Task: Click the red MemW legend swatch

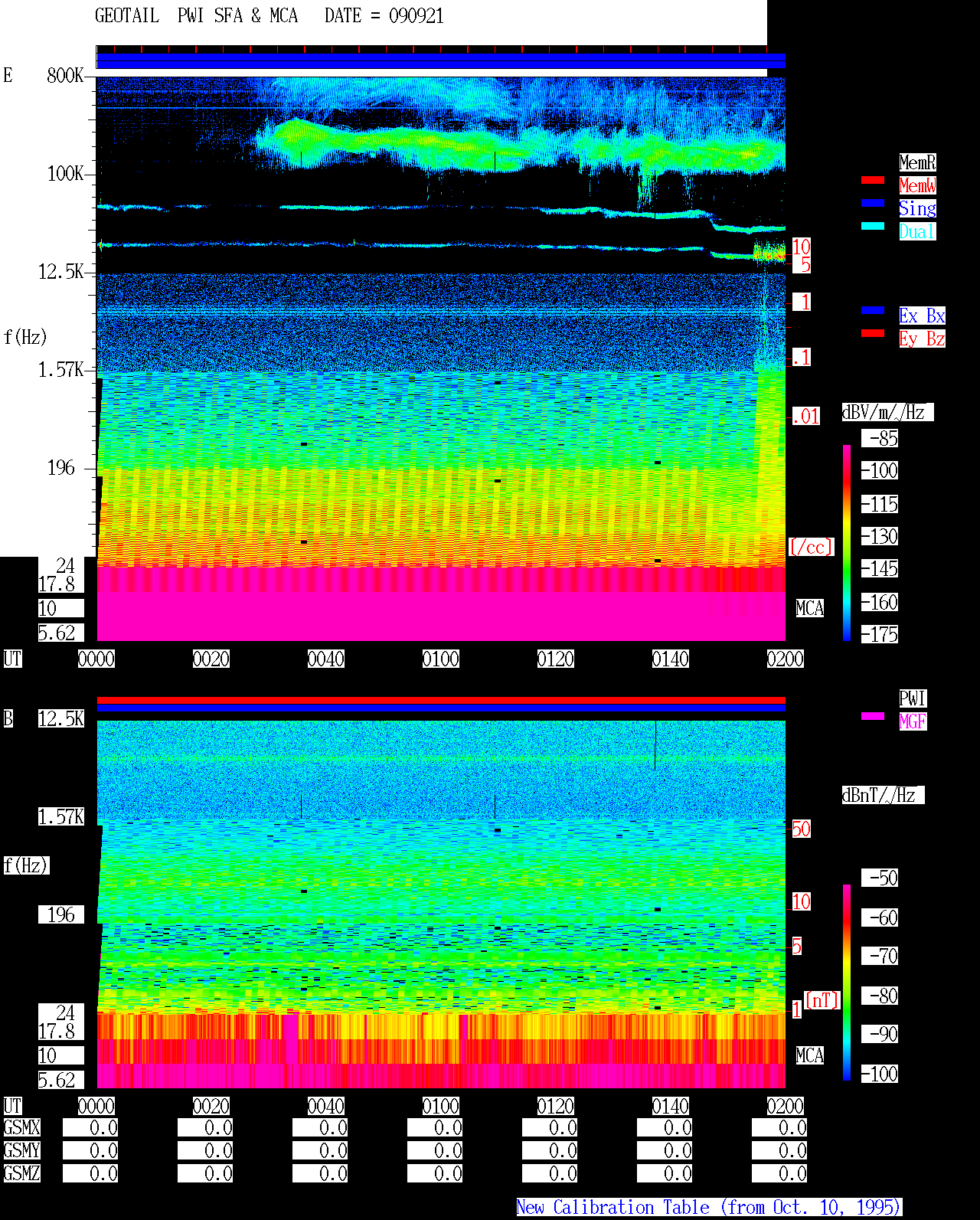Action: click(x=873, y=180)
